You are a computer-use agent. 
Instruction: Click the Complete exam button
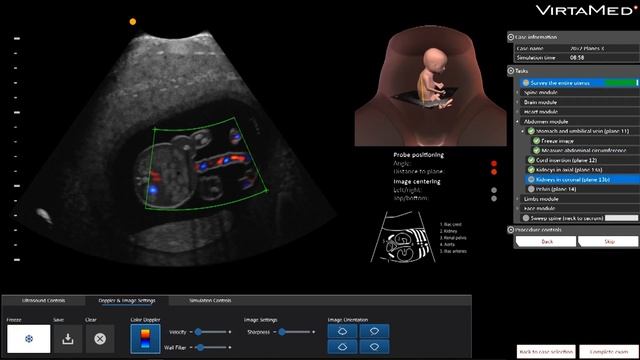[x=609, y=351]
